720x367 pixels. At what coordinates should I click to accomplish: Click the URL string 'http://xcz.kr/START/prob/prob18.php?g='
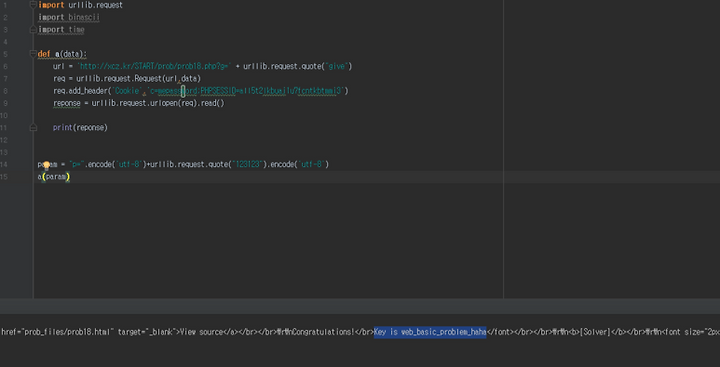(154, 66)
